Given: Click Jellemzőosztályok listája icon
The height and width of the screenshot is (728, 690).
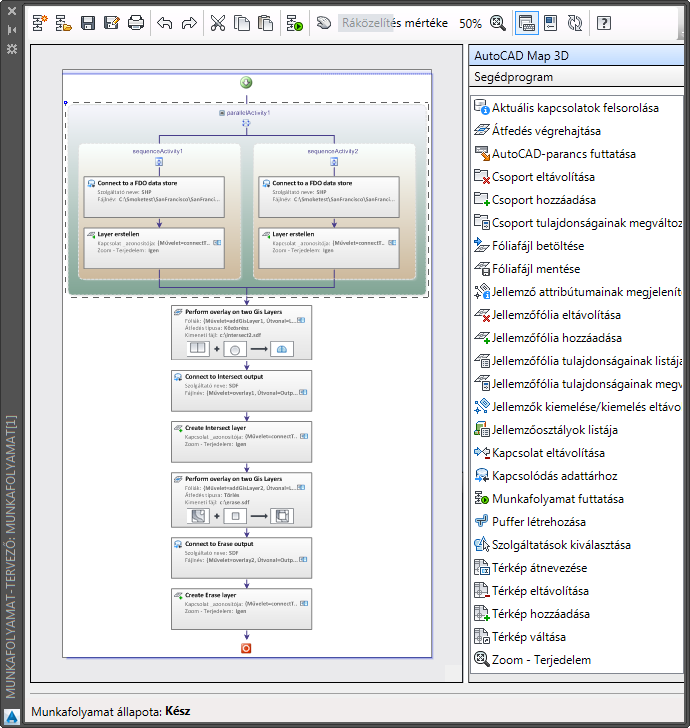Looking at the screenshot, I should pyautogui.click(x=482, y=429).
